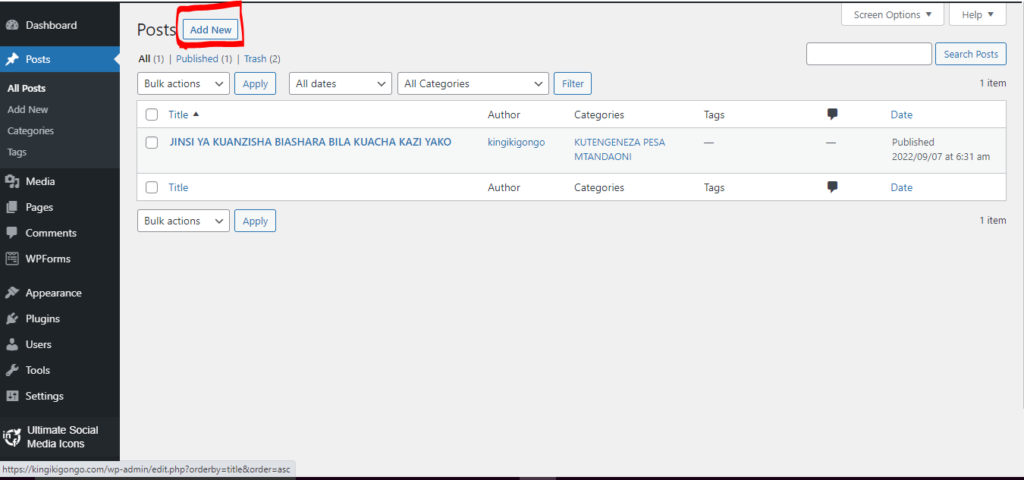Open the All dates dropdown

[x=340, y=84]
